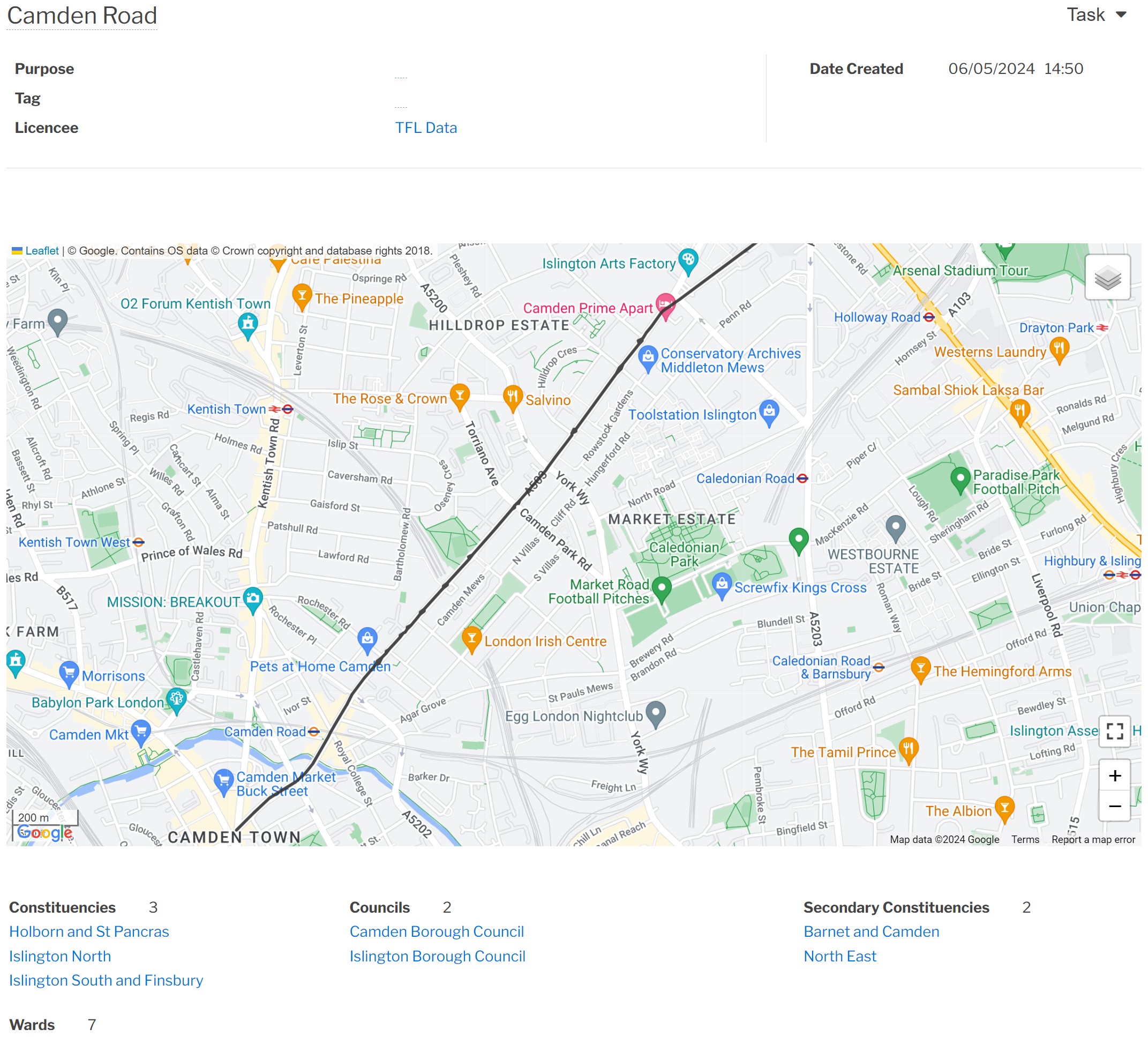Select Egg London Nightclub marker
1148x1037 pixels.
(x=656, y=715)
